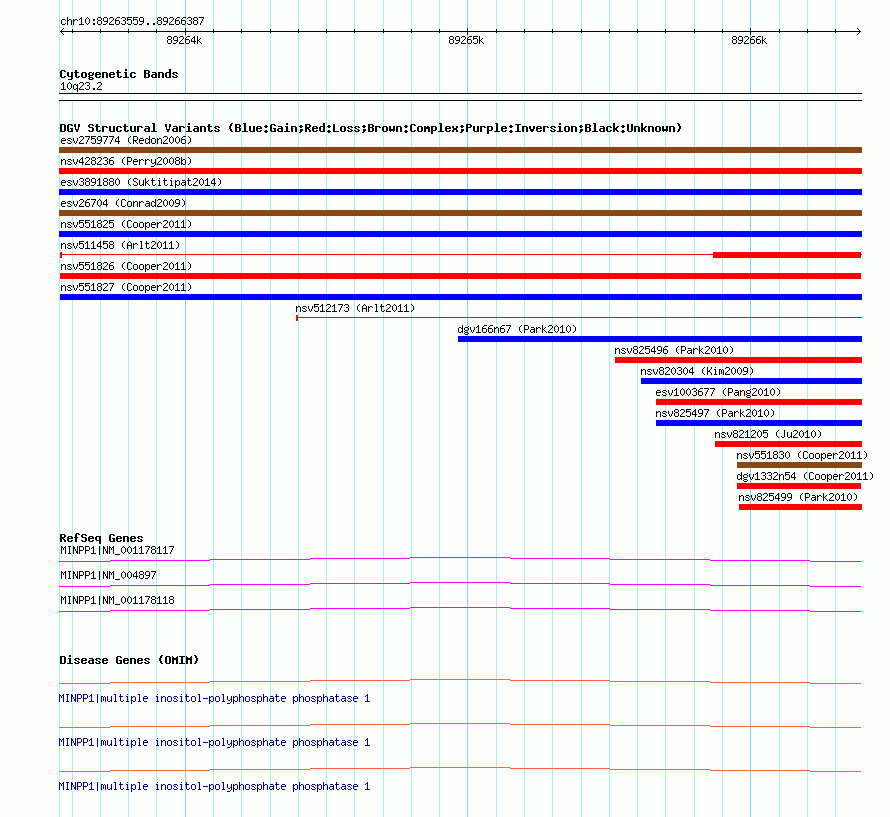The width and height of the screenshot is (890, 817).
Task: Click the esv2759774 (Redon2006) variant bar
Action: (460, 150)
